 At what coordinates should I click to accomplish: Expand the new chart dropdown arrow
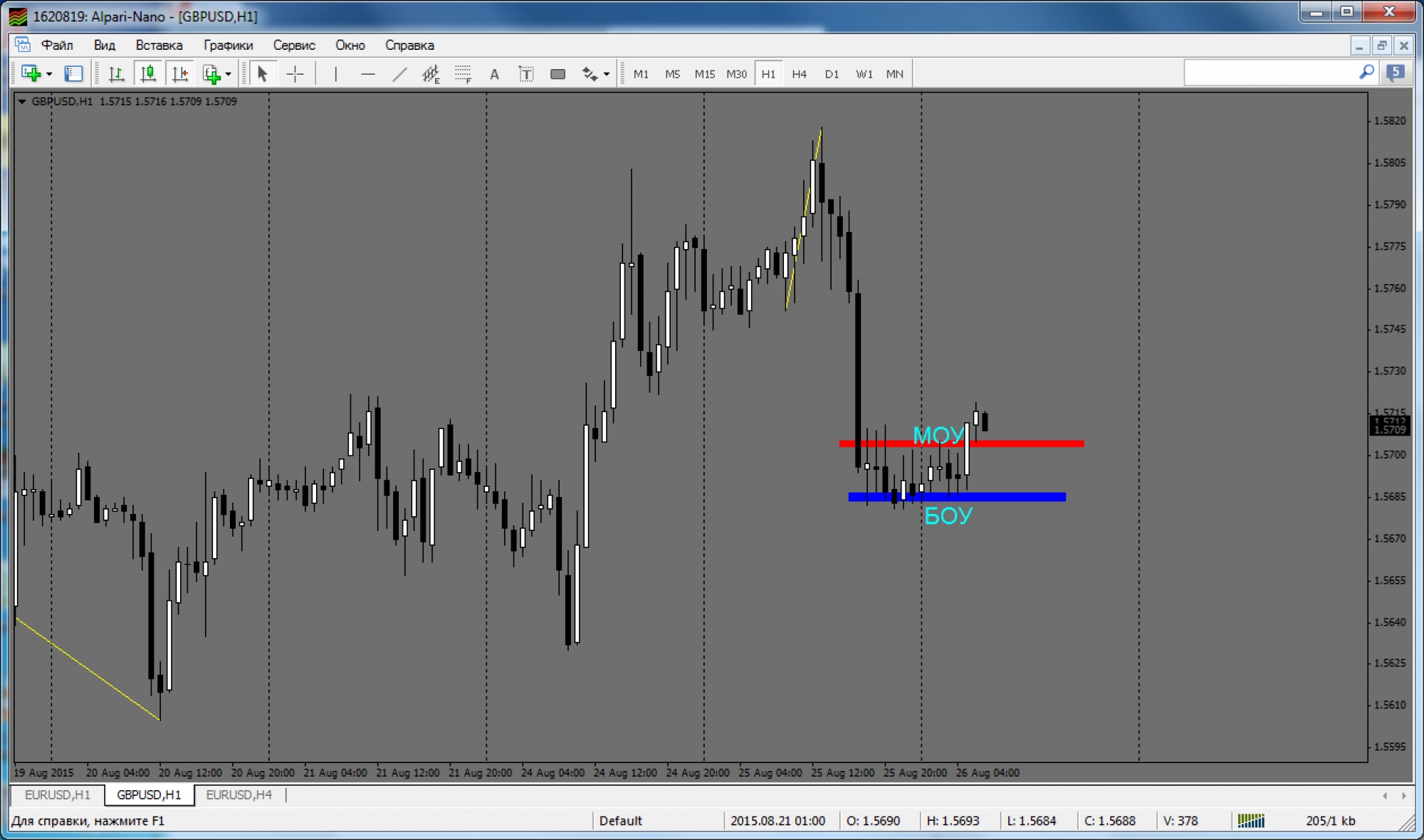tap(49, 74)
